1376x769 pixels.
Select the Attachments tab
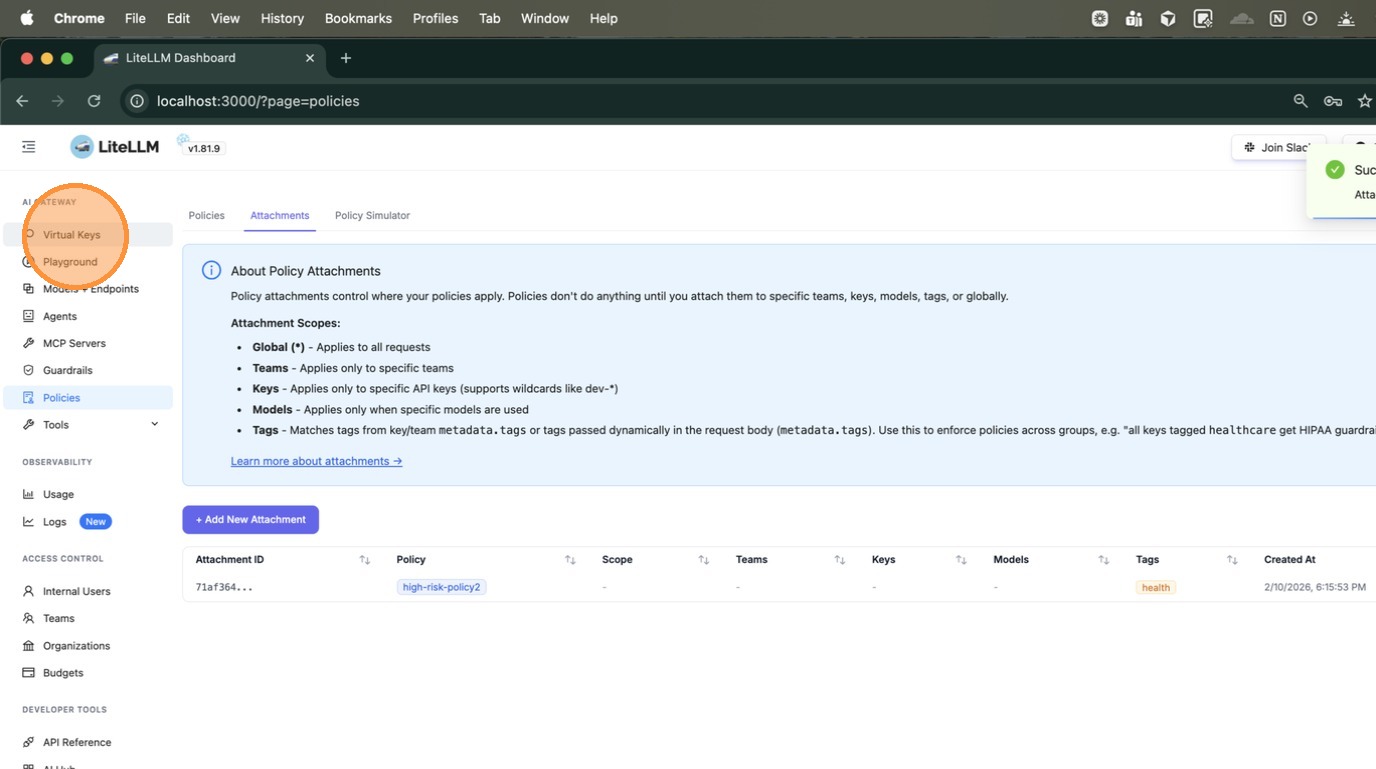tap(280, 215)
